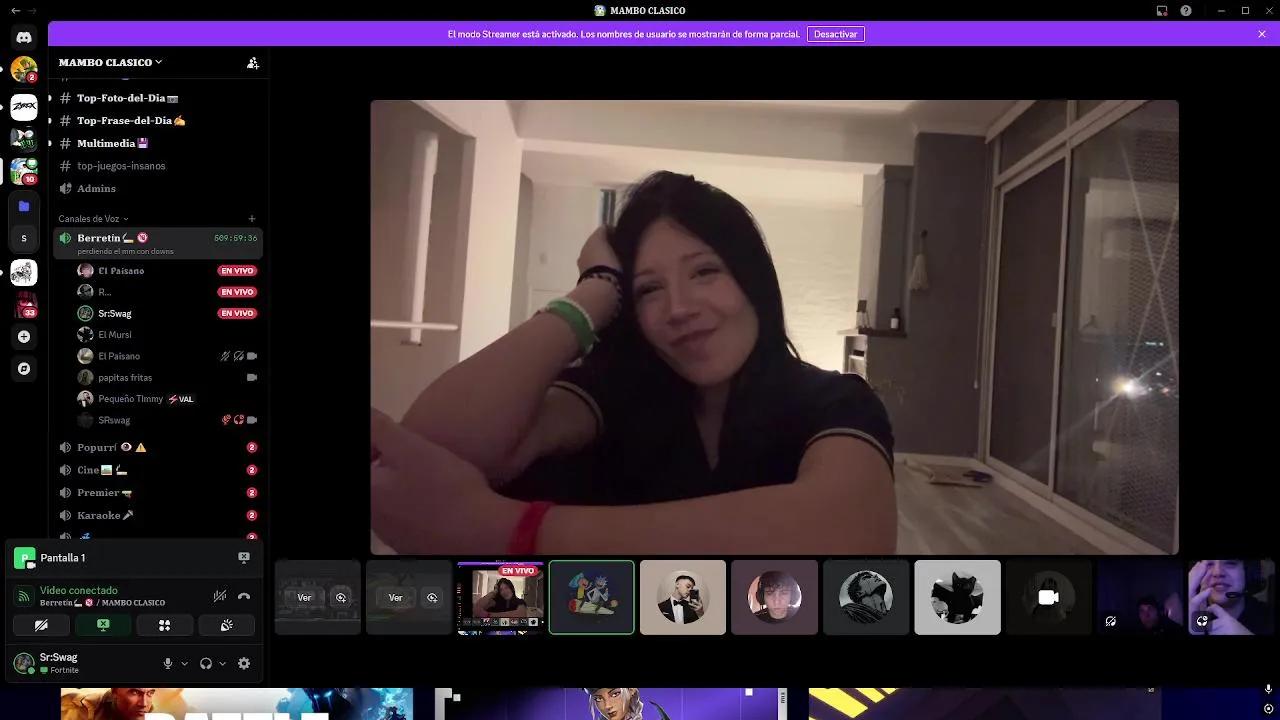This screenshot has height=720, width=1280.
Task: Collapse Canales de Voz category
Action: [93, 219]
